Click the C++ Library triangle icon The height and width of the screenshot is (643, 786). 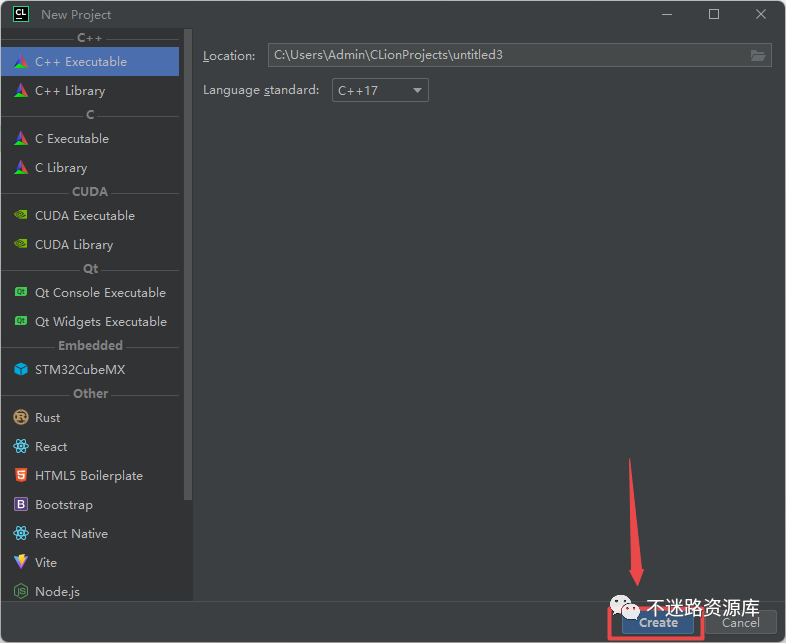pos(21,91)
